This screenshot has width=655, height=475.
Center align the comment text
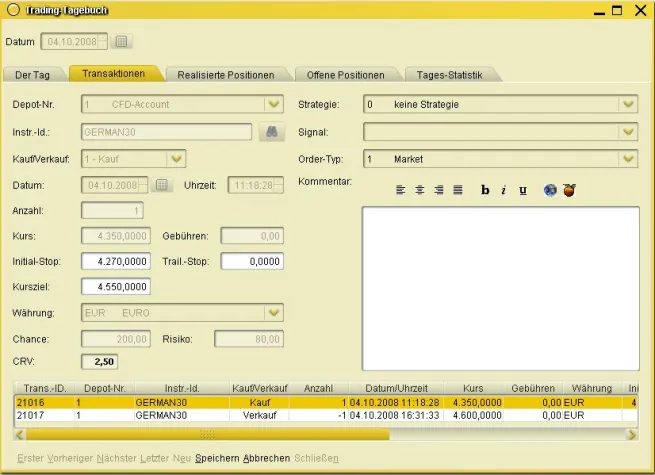[x=419, y=190]
